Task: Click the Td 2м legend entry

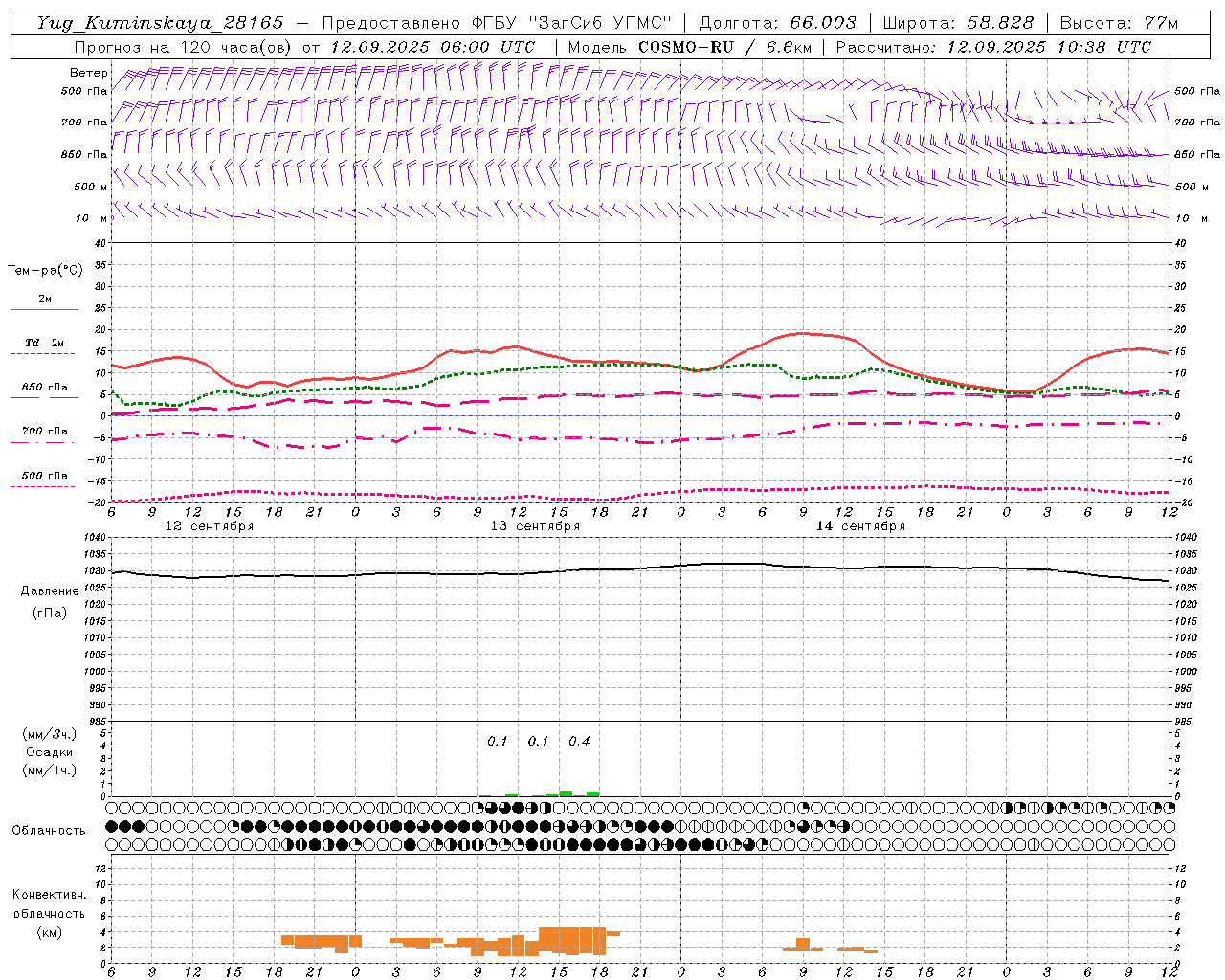Action: point(44,343)
